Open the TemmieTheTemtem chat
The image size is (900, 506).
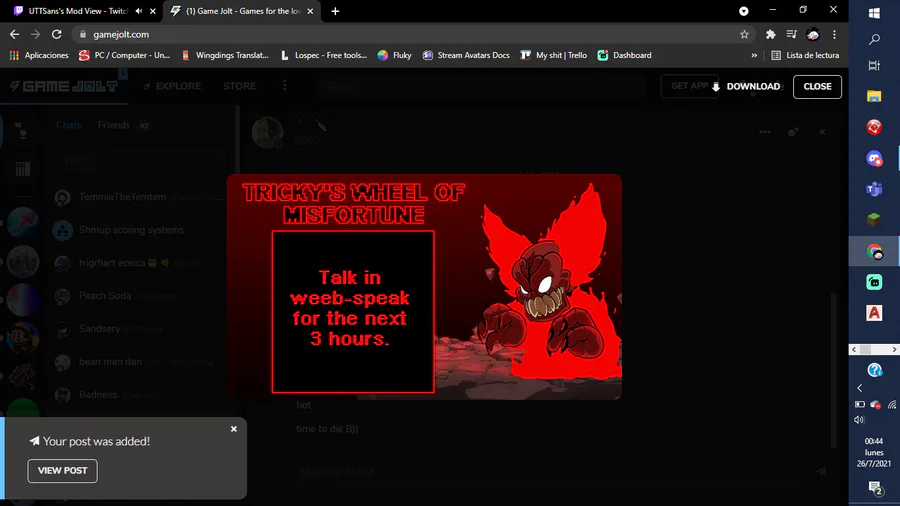[138, 197]
